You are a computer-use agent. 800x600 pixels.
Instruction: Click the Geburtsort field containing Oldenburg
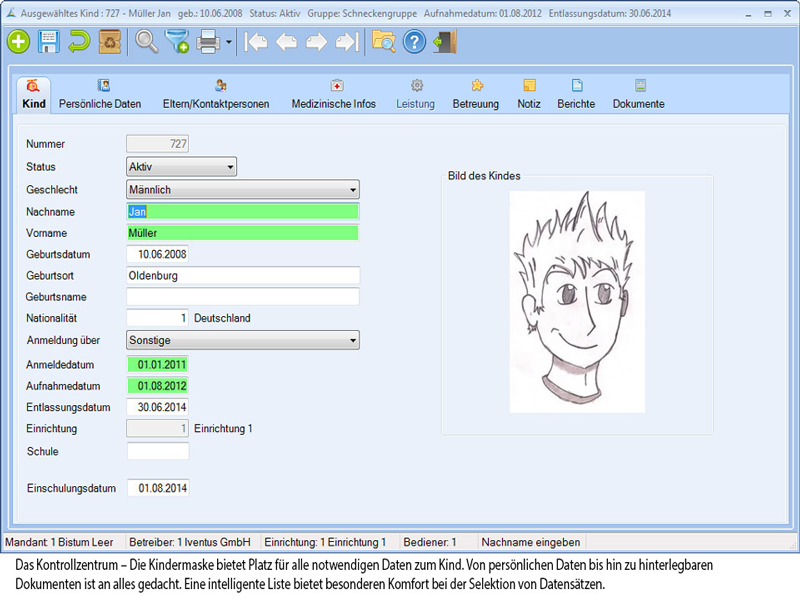click(243, 275)
